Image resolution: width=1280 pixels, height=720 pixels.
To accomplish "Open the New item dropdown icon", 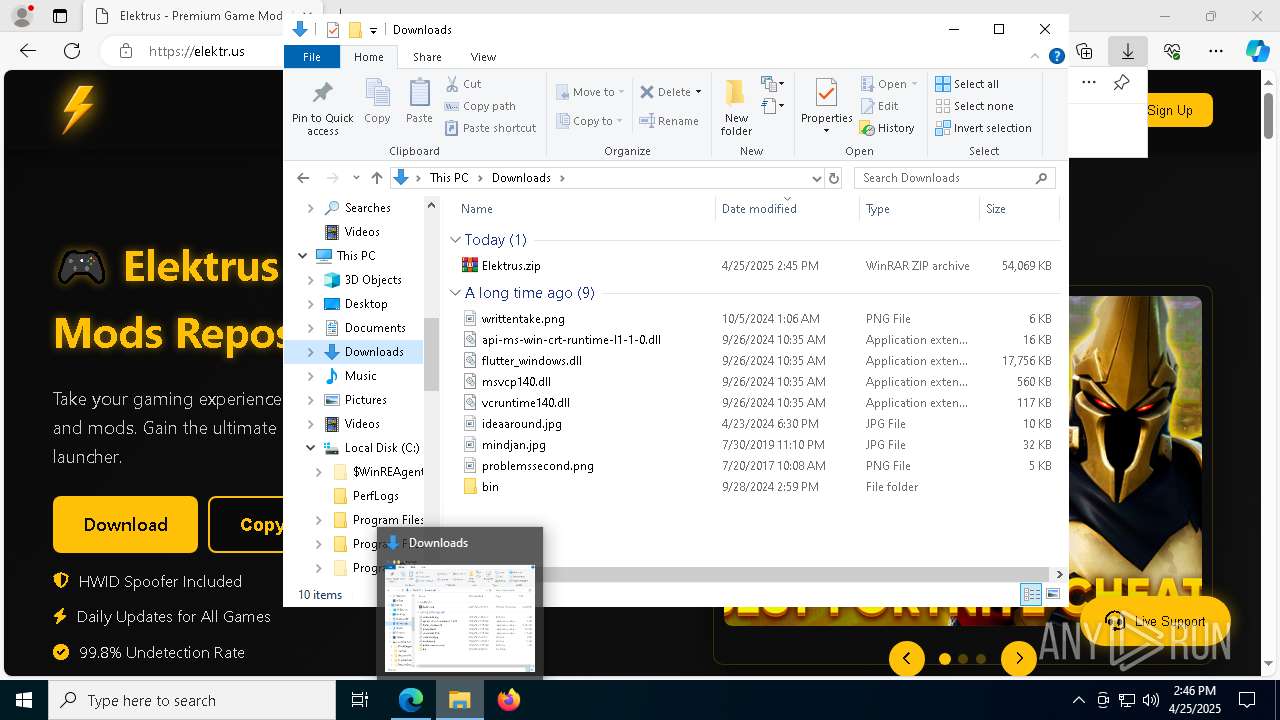I will [x=772, y=84].
